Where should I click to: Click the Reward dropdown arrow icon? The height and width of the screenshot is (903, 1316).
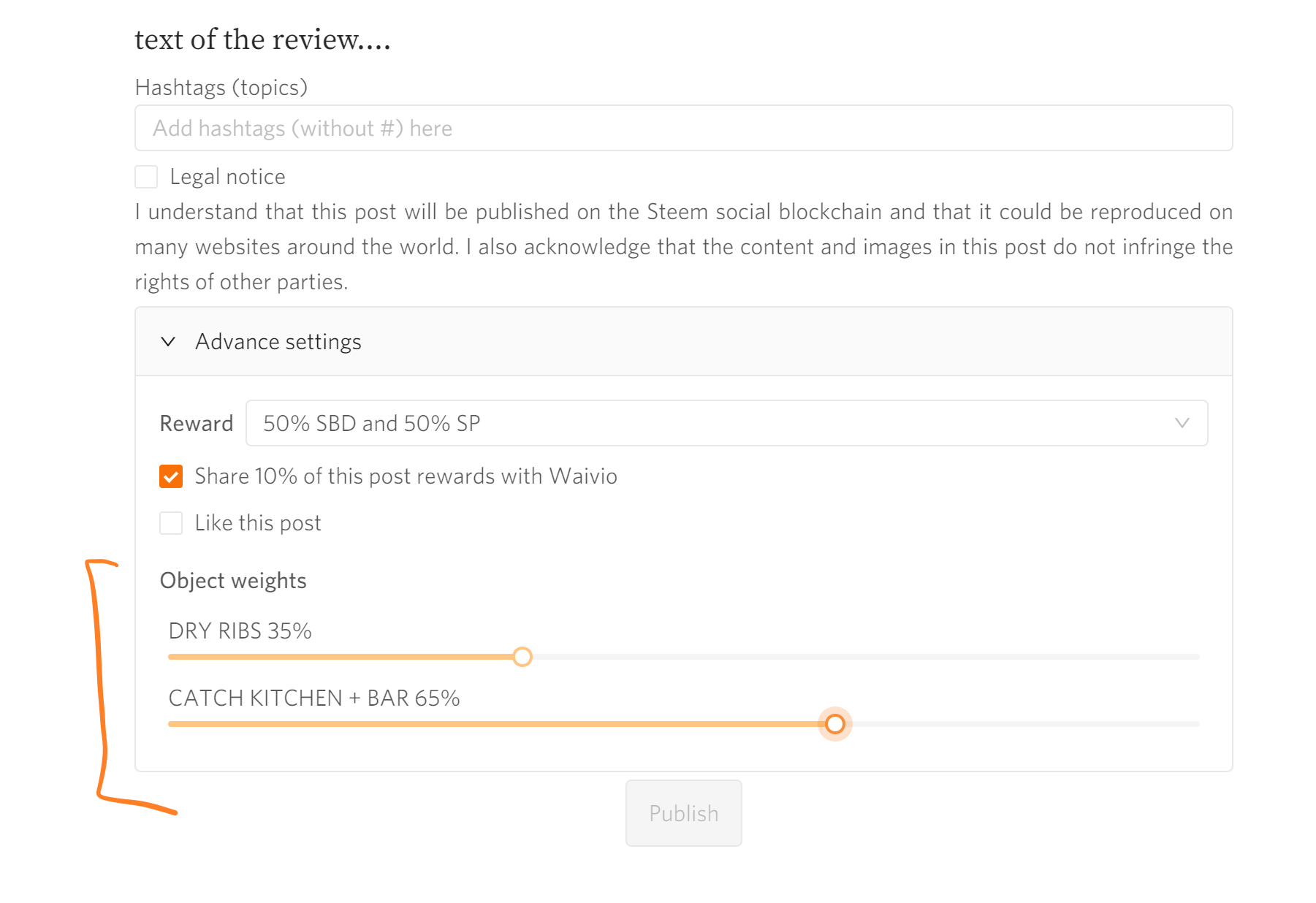click(1182, 423)
